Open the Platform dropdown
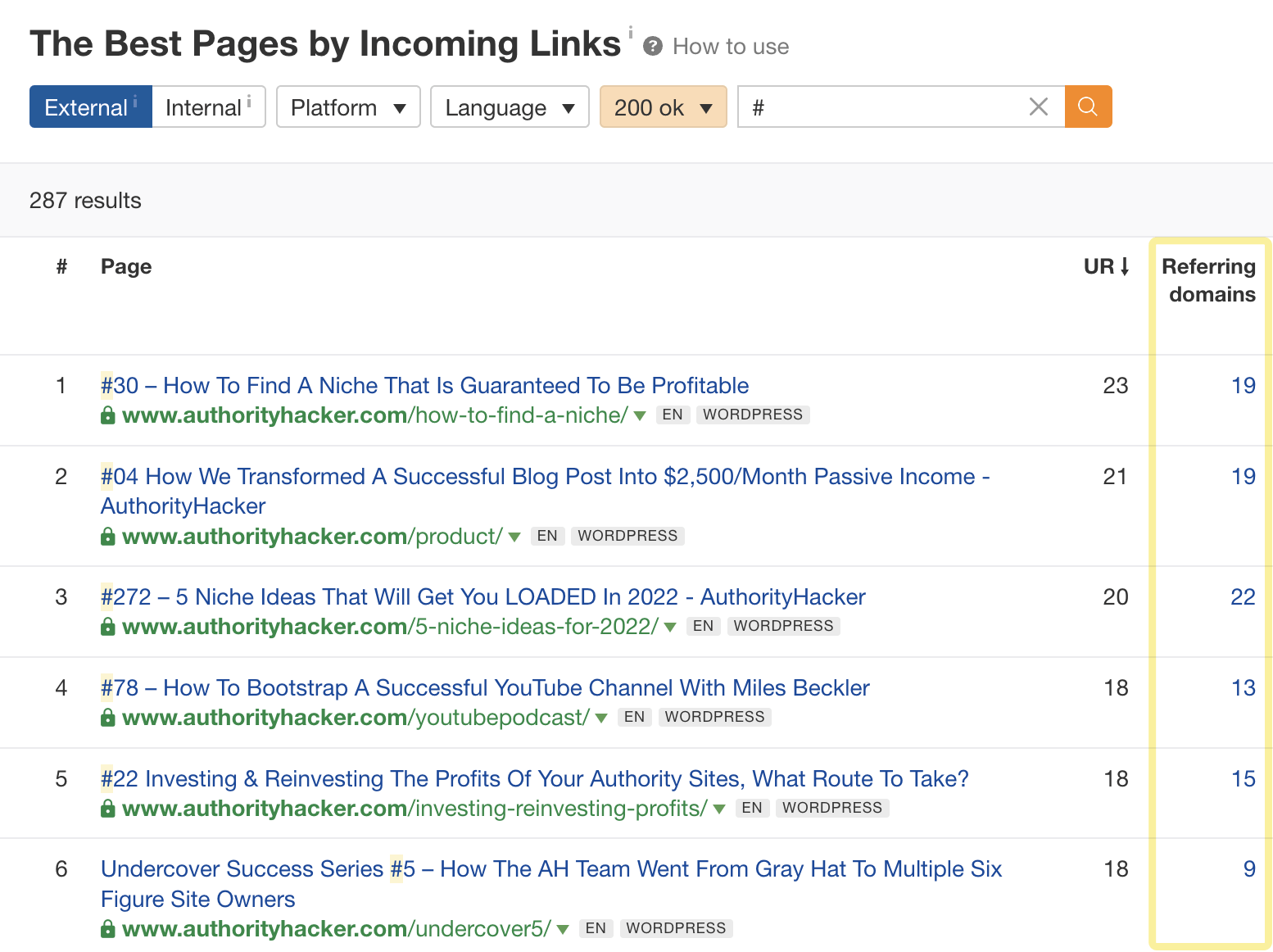Image resolution: width=1273 pixels, height=952 pixels. point(347,107)
